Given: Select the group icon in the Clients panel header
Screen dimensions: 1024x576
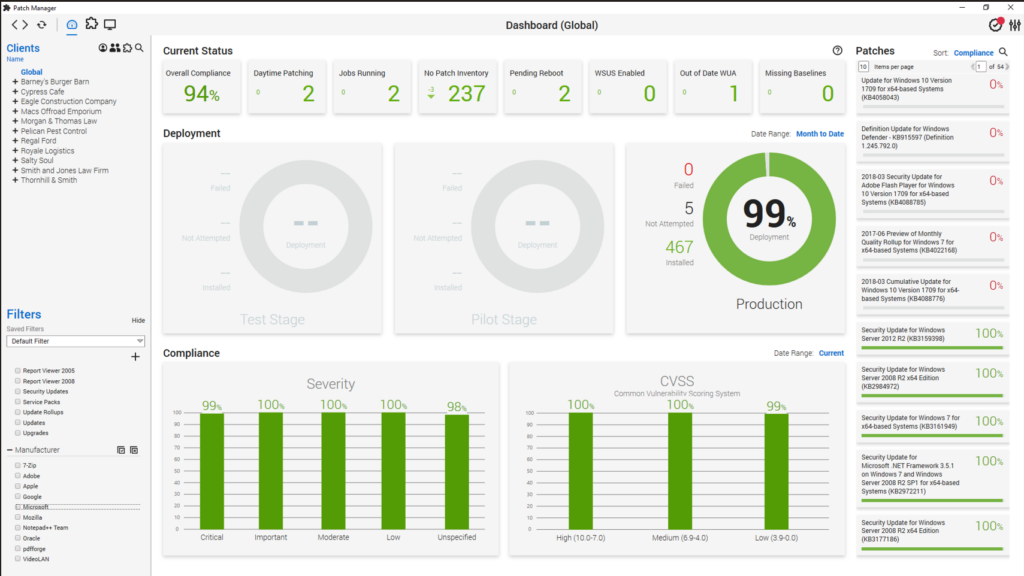Looking at the screenshot, I should [x=114, y=47].
